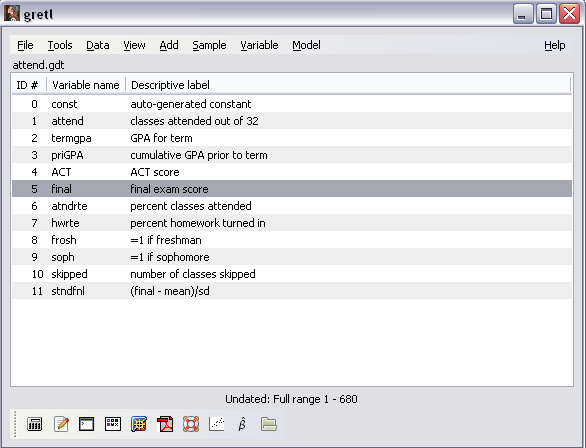Open command reference lifebuoy icon
The width and height of the screenshot is (586, 448).
coord(191,424)
